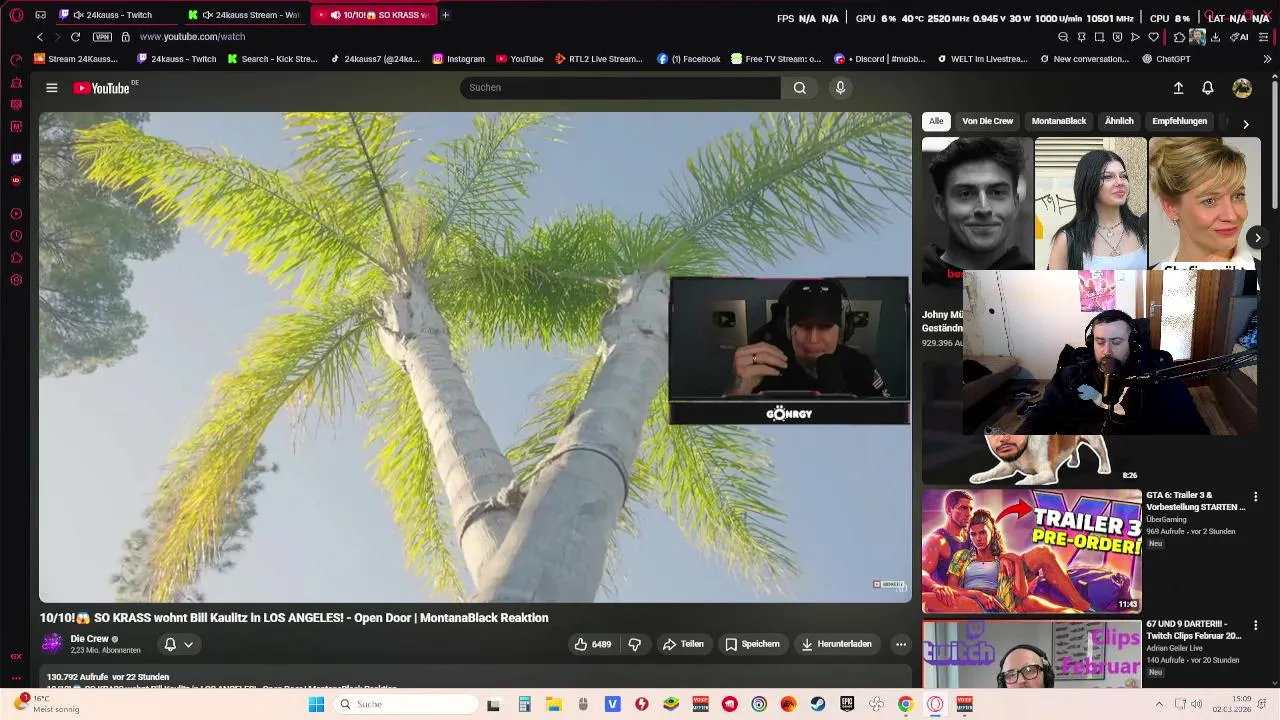Image resolution: width=1280 pixels, height=720 pixels.
Task: Open Die Crew channel avatar
Action: click(x=52, y=643)
